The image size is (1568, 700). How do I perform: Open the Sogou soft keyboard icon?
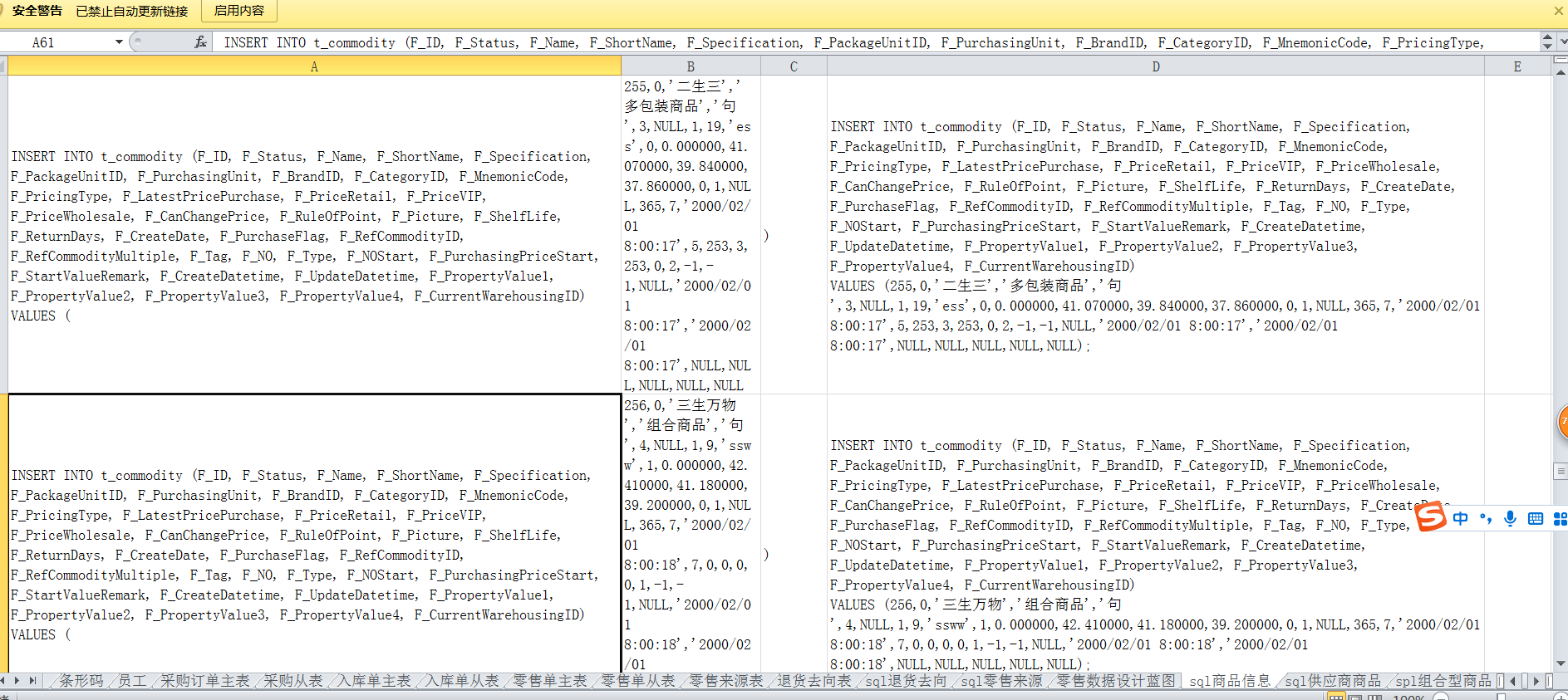click(1536, 519)
